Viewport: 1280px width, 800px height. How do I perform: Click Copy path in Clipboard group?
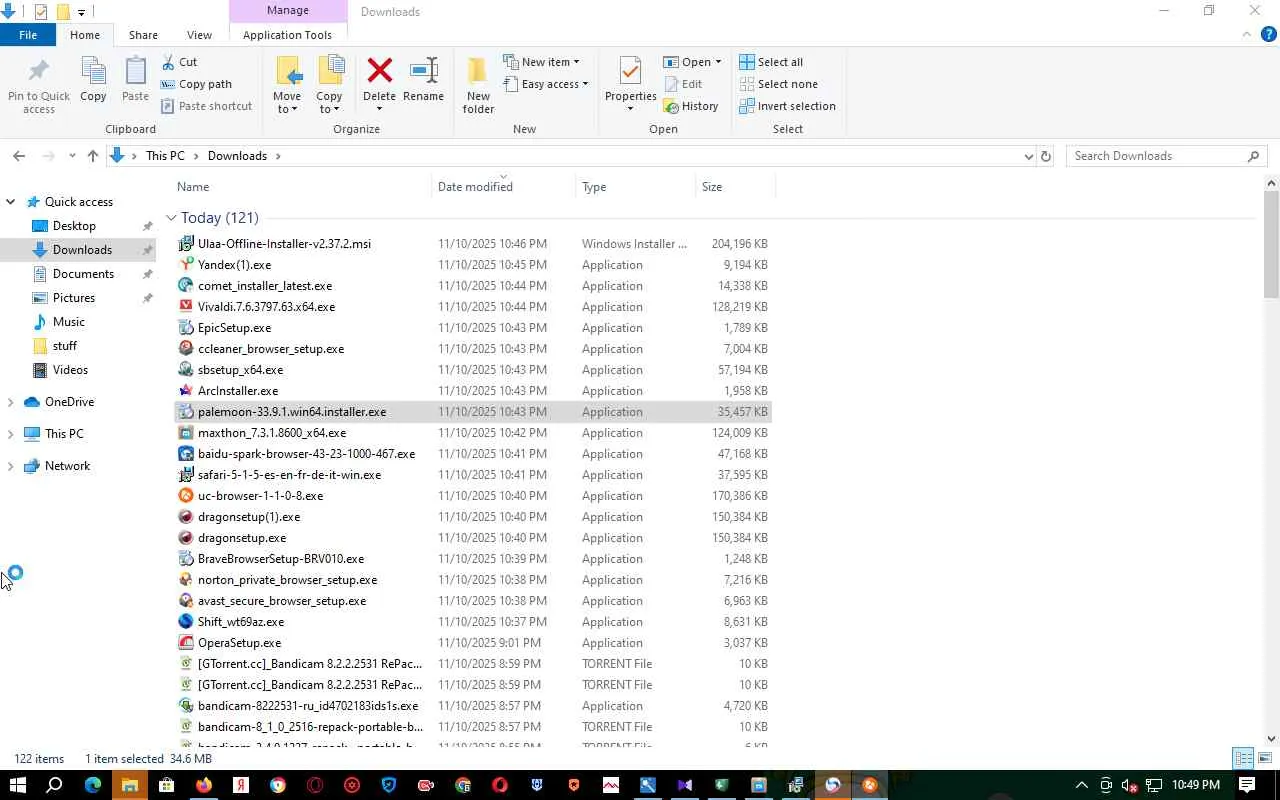click(x=195, y=84)
